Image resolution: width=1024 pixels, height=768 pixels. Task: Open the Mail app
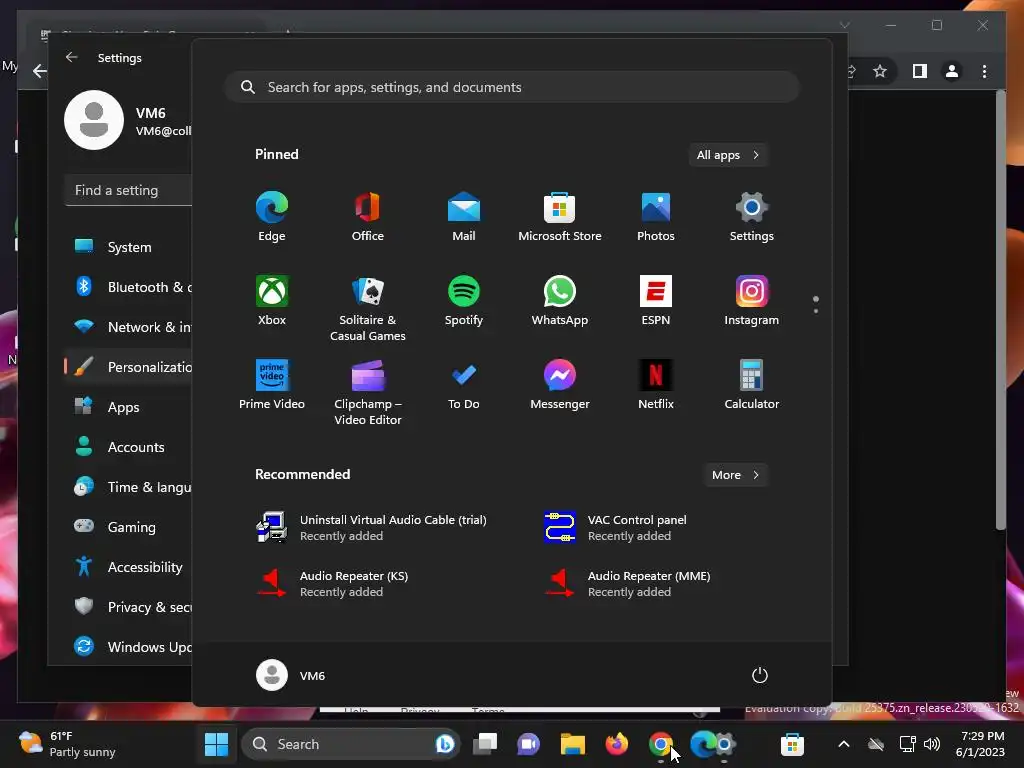tap(464, 217)
